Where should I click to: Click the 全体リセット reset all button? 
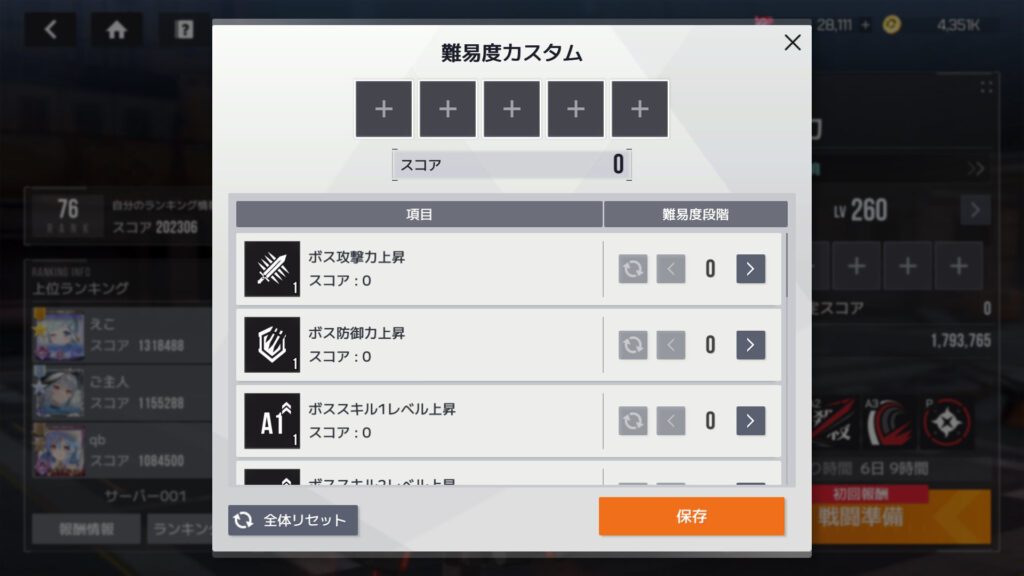point(293,520)
